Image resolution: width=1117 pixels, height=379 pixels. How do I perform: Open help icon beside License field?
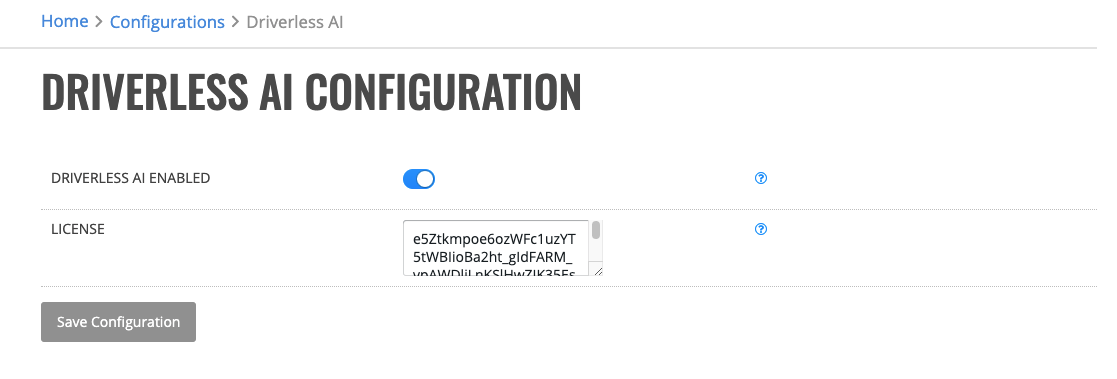[761, 229]
